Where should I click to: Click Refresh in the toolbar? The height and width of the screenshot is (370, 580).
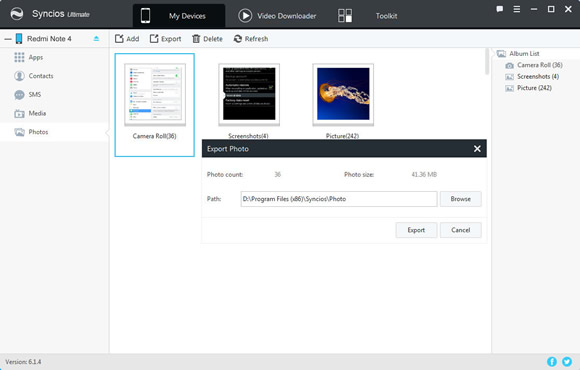click(251, 39)
